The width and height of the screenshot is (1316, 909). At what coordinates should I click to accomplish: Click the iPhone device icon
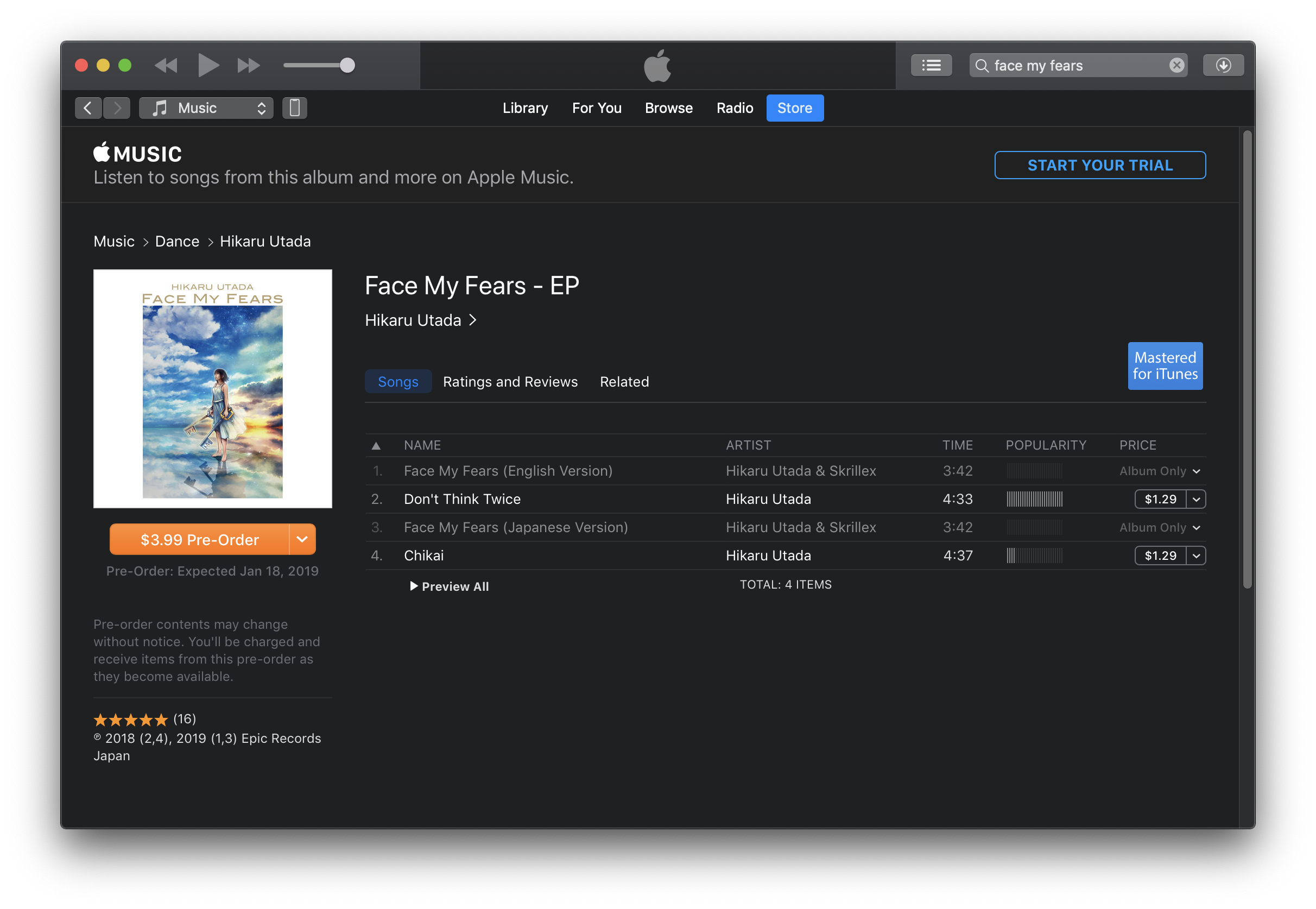[x=294, y=108]
